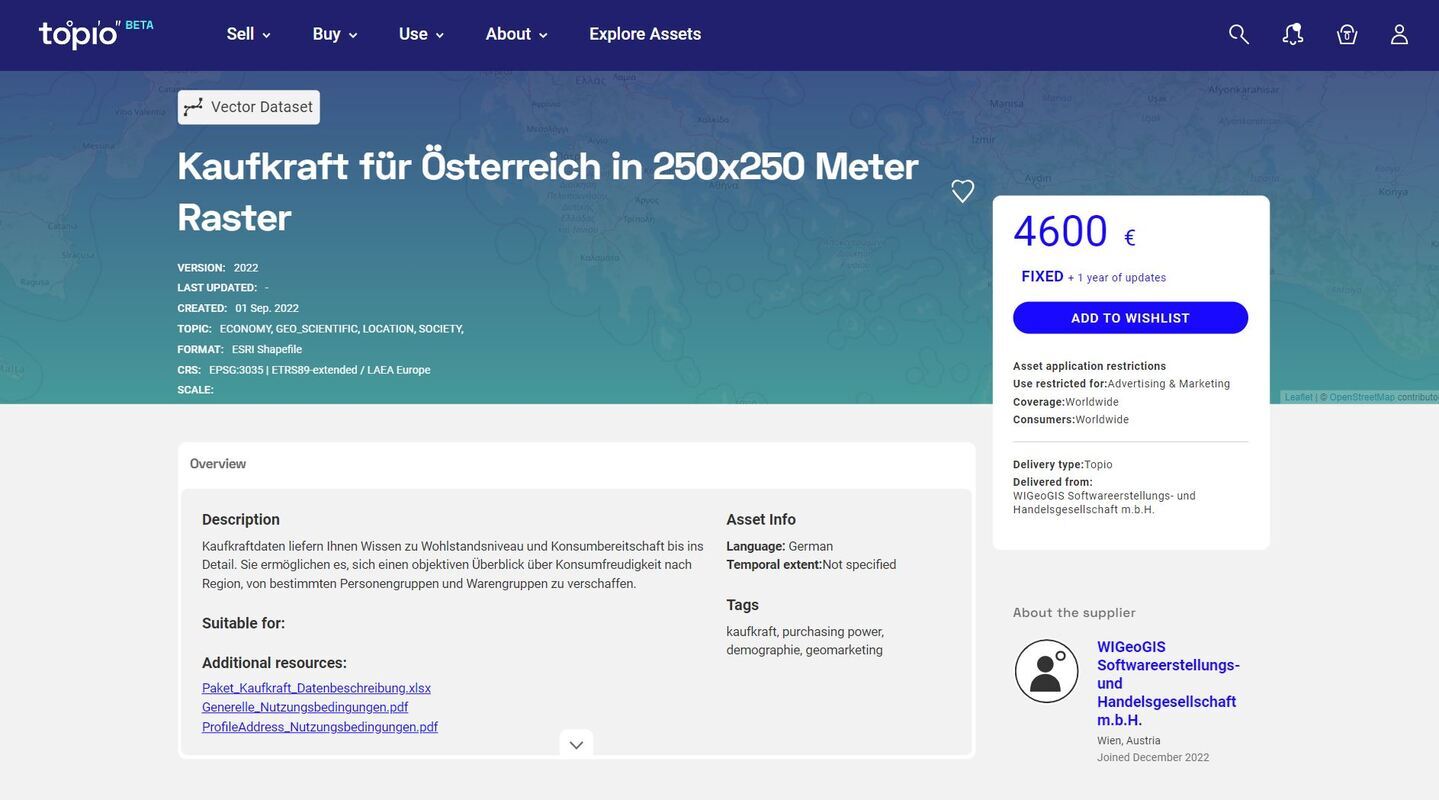Click the Description heading
The width and height of the screenshot is (1439, 800).
point(241,520)
